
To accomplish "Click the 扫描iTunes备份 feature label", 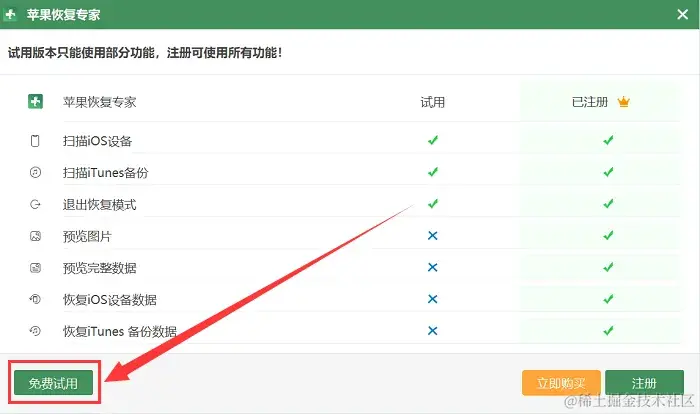I will point(105,173).
